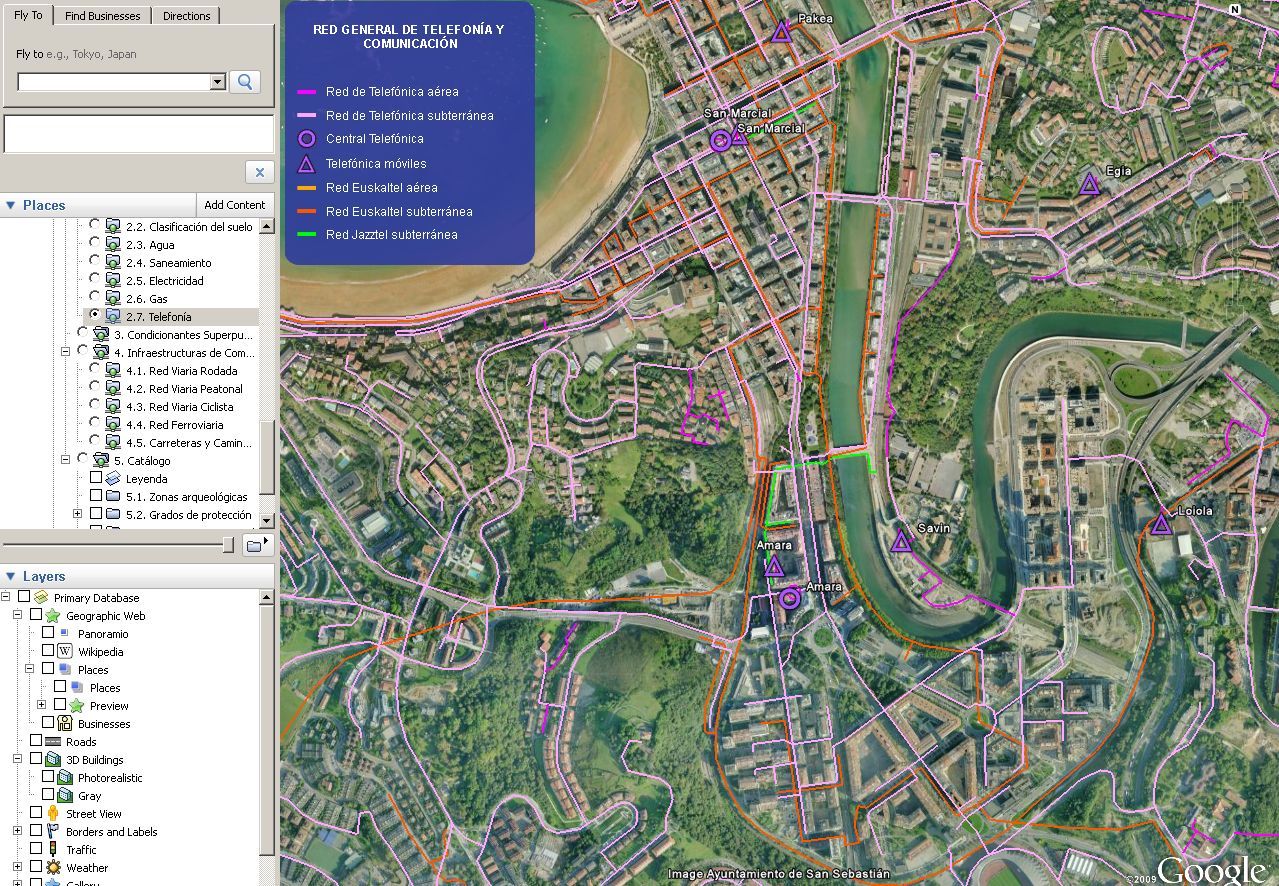
Task: Click the Pakea mobile antenna triangle marker
Action: (x=781, y=33)
